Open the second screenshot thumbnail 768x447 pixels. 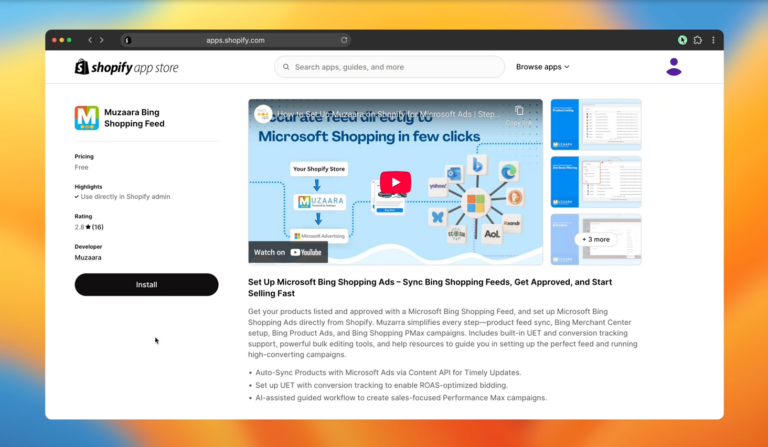[596, 182]
